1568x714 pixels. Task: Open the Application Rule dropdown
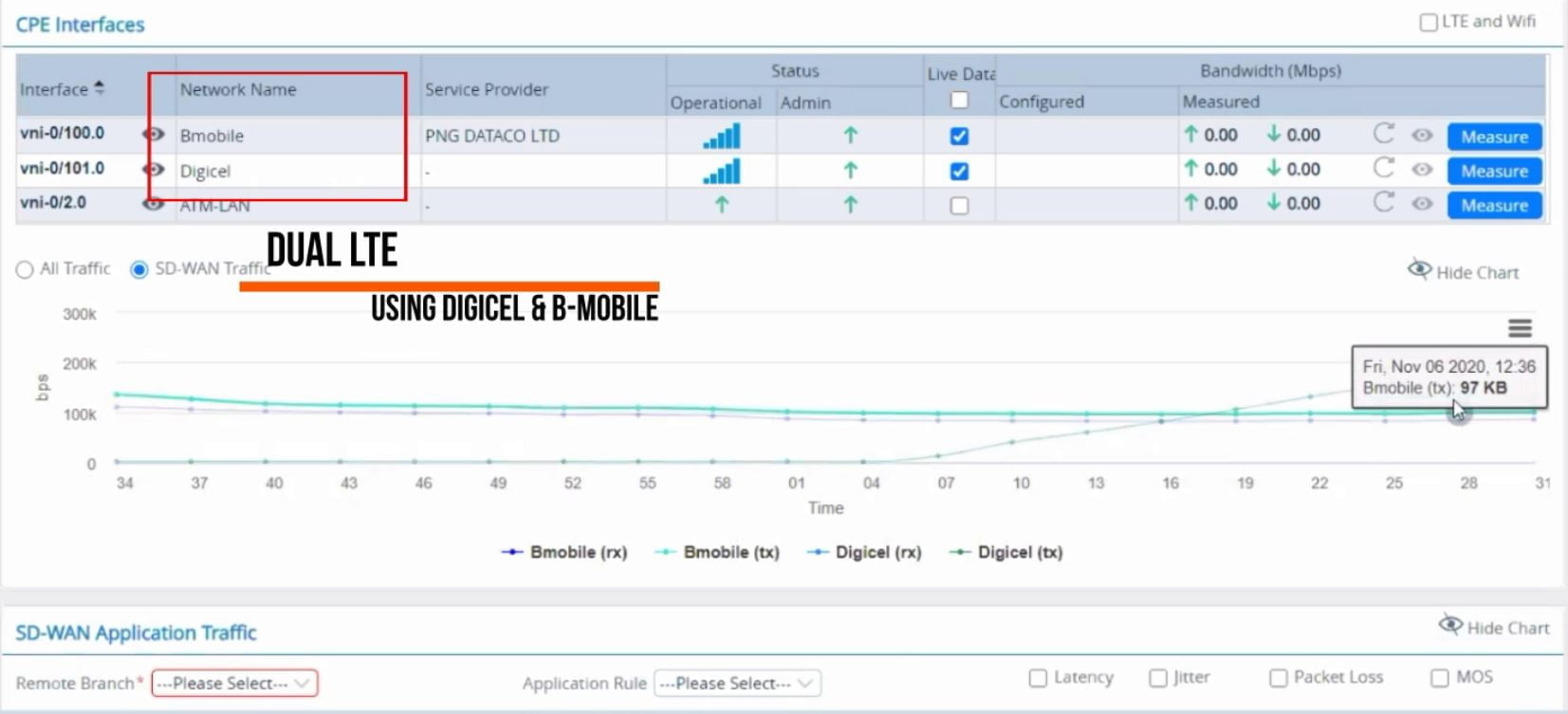737,683
